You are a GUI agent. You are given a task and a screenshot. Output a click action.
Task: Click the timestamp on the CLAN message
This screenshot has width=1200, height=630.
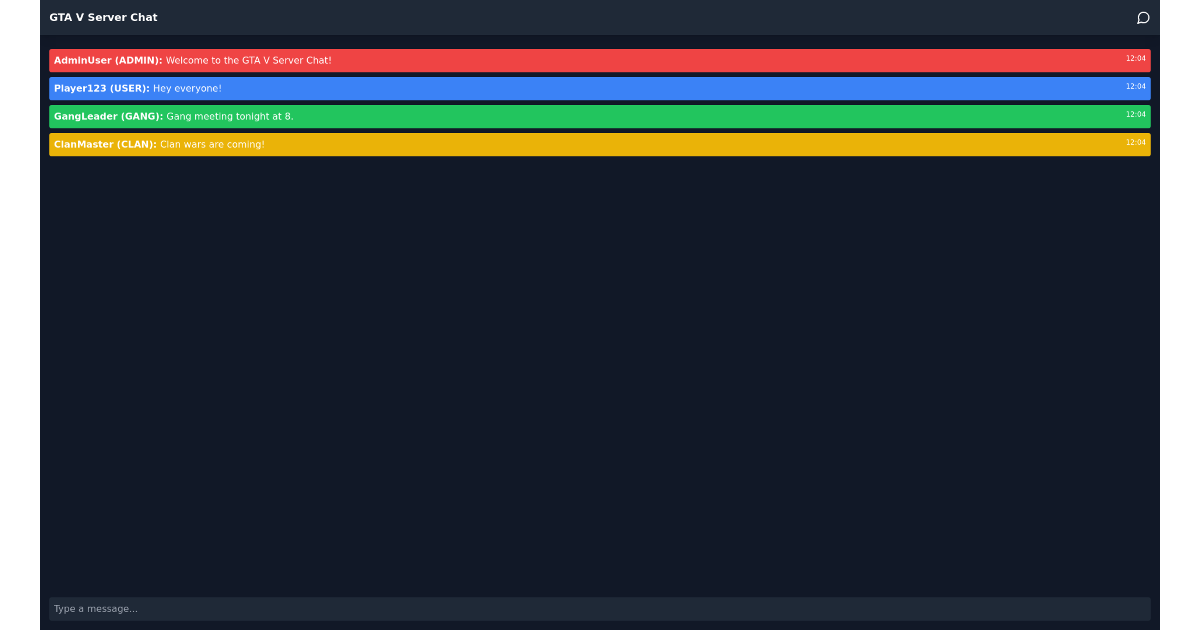[x=1136, y=142]
